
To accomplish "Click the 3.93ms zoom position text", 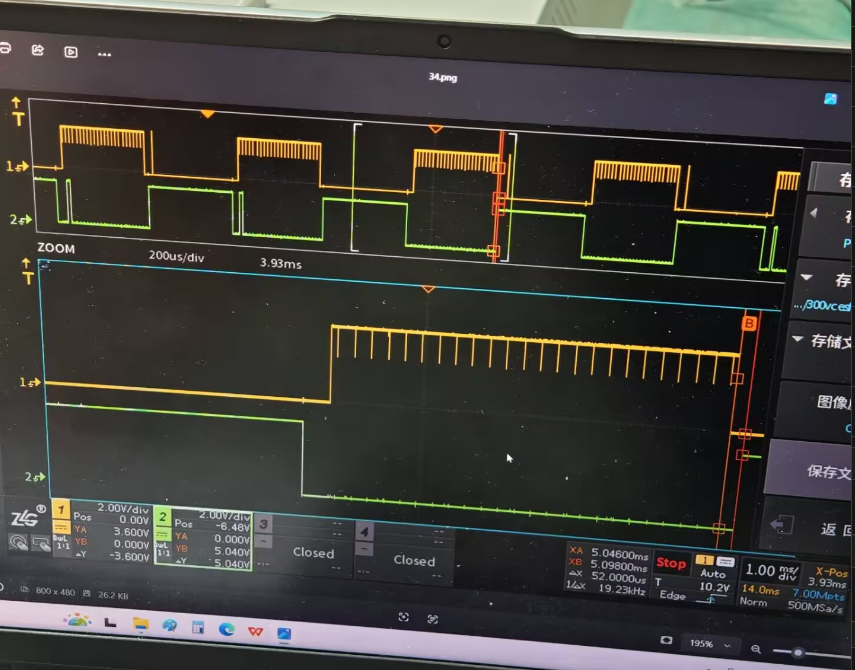I will click(x=280, y=263).
